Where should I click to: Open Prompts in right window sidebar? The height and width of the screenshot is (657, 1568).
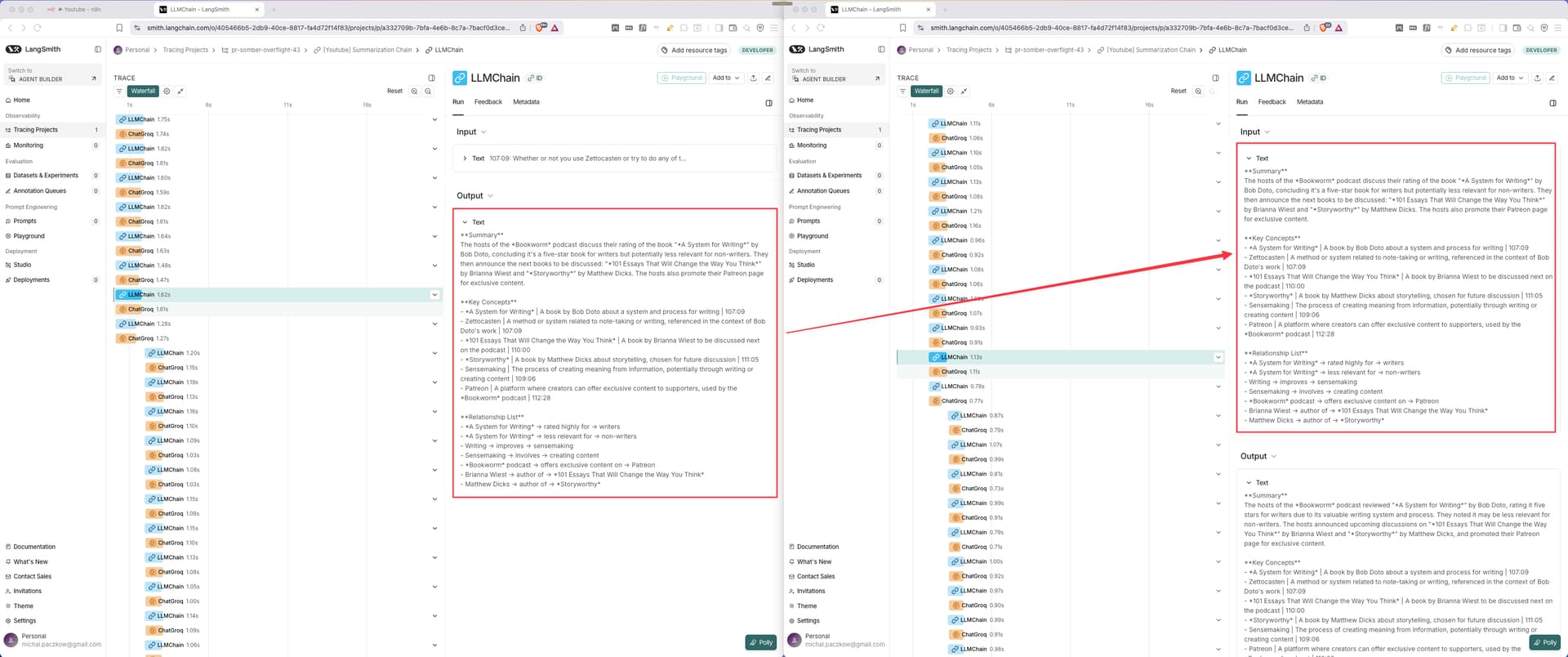[x=835, y=221]
